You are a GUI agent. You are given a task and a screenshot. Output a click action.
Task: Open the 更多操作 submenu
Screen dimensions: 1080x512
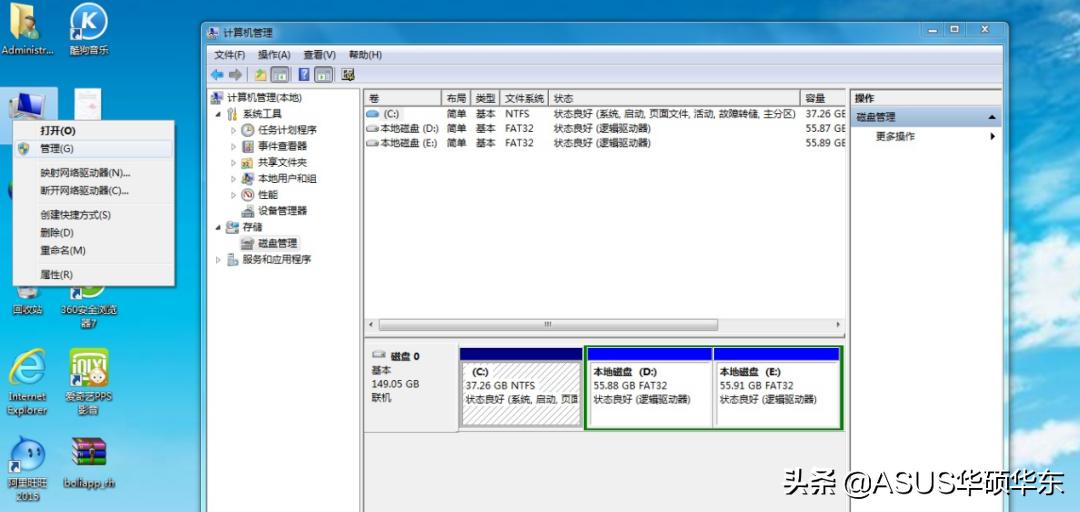926,136
